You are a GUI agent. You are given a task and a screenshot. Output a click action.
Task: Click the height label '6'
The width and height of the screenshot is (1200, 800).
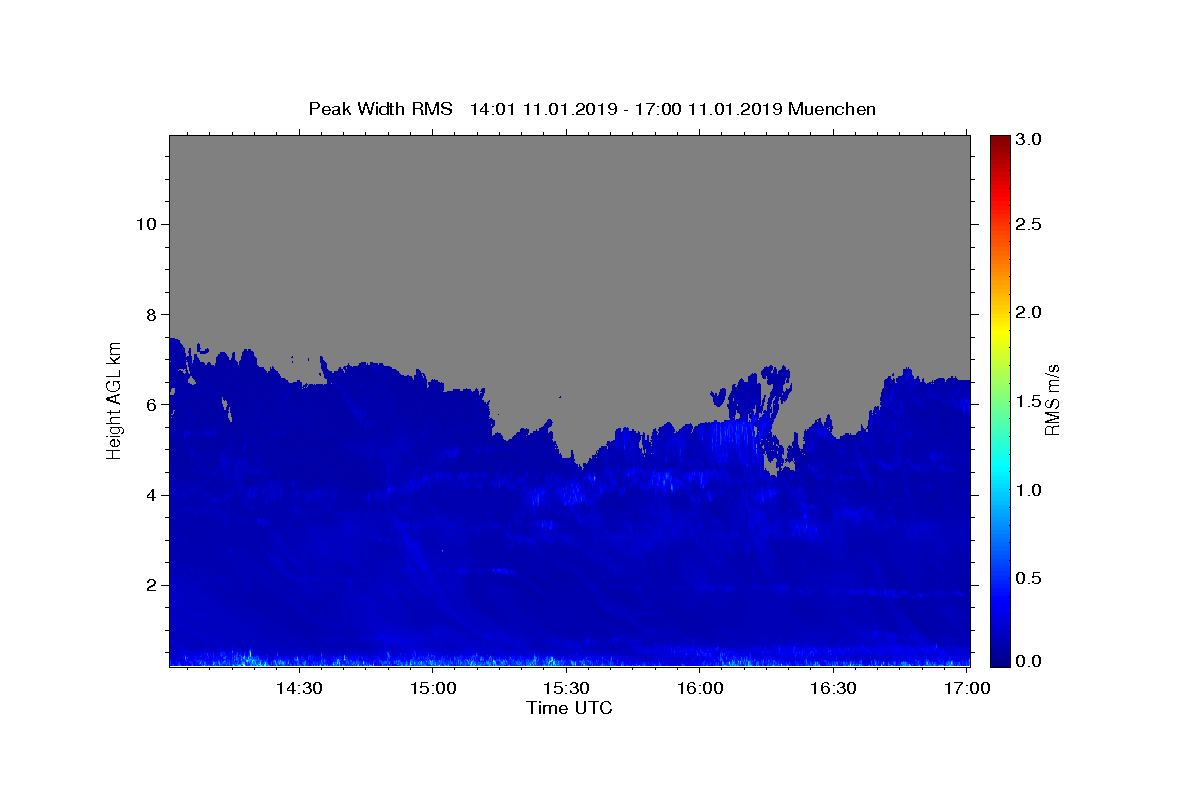[x=149, y=405]
